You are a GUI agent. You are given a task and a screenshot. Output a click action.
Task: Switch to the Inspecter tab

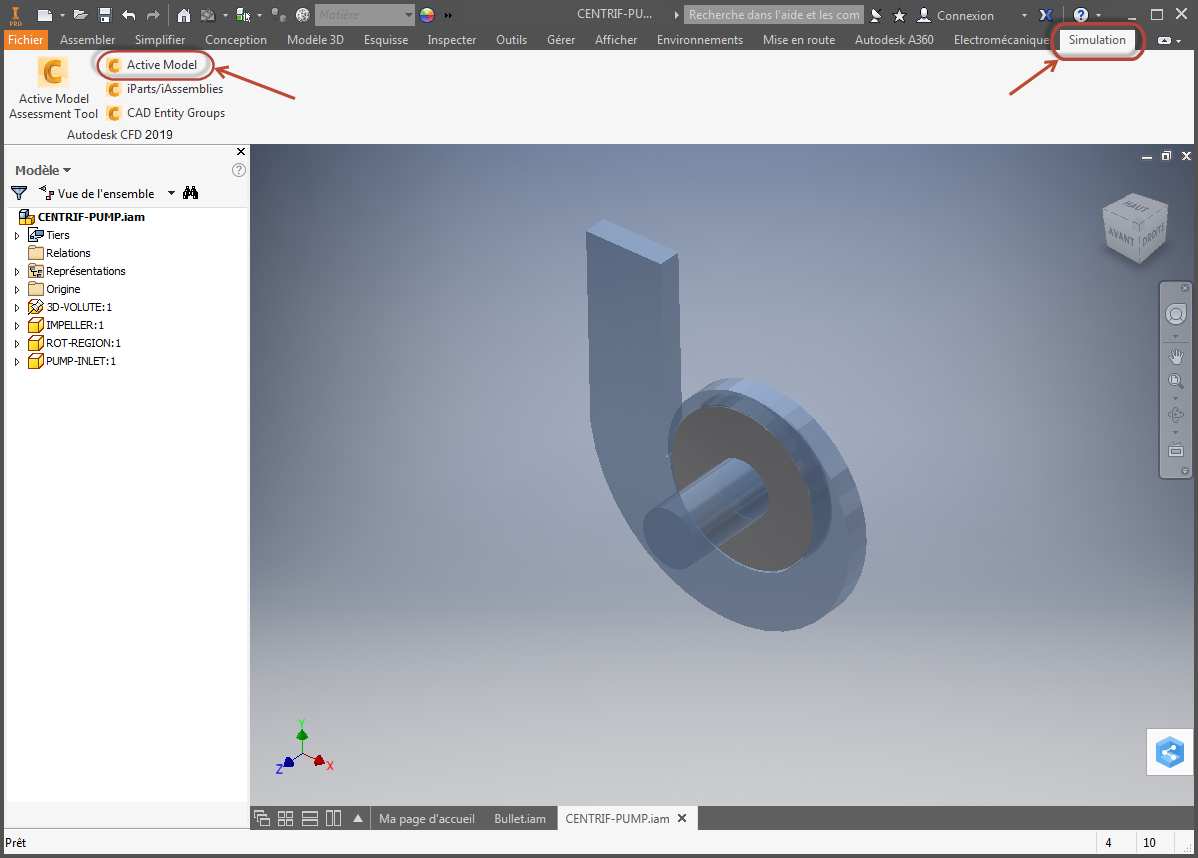452,40
